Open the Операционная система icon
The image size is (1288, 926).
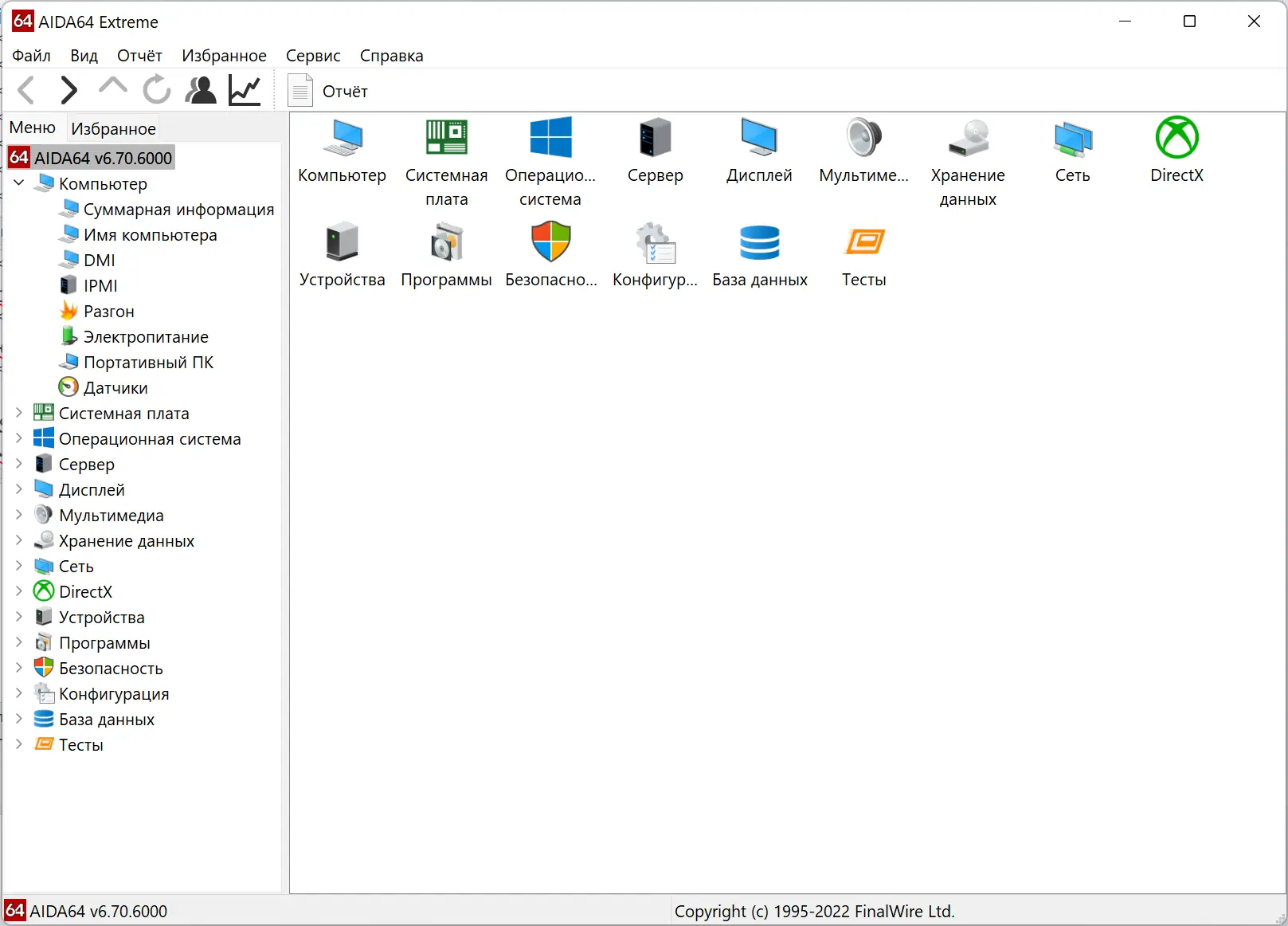click(550, 147)
